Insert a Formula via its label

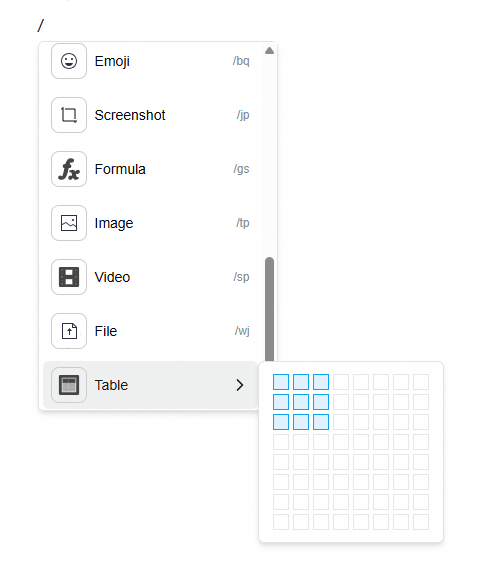pos(120,169)
